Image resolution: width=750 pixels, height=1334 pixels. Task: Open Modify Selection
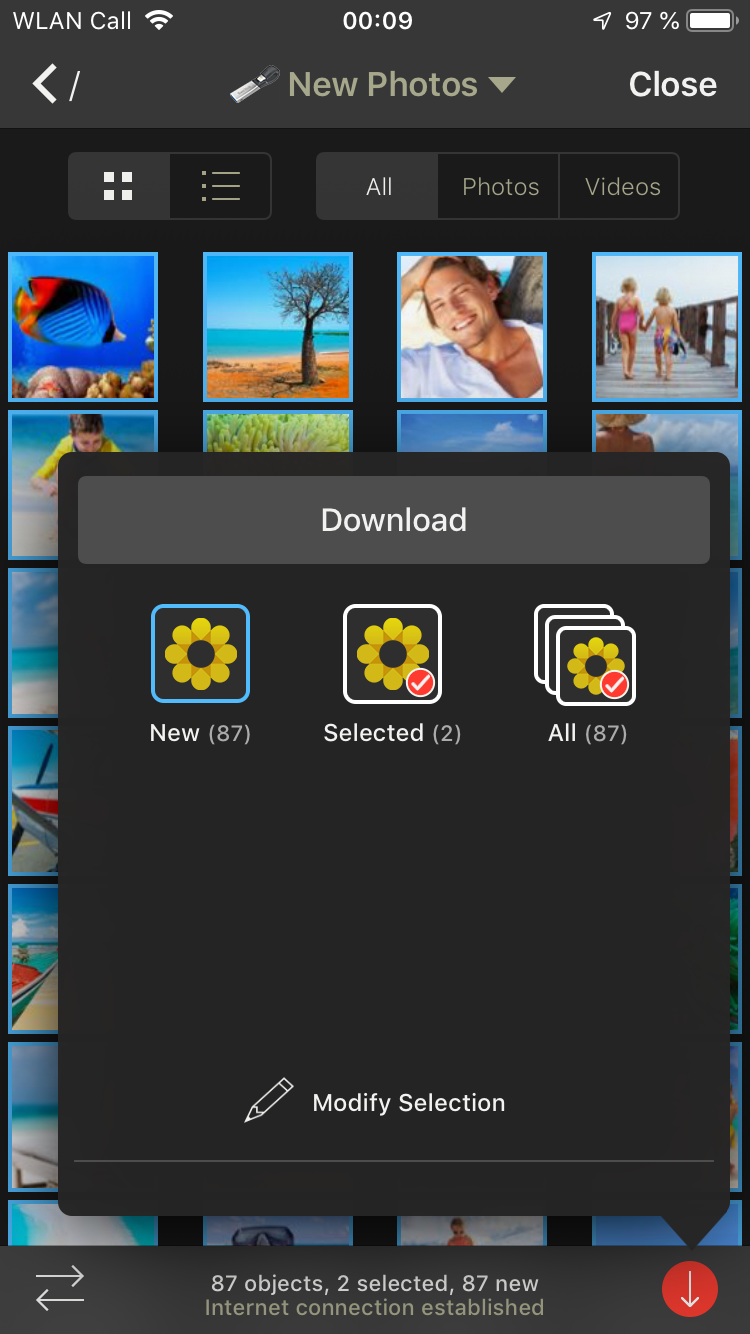[375, 1102]
